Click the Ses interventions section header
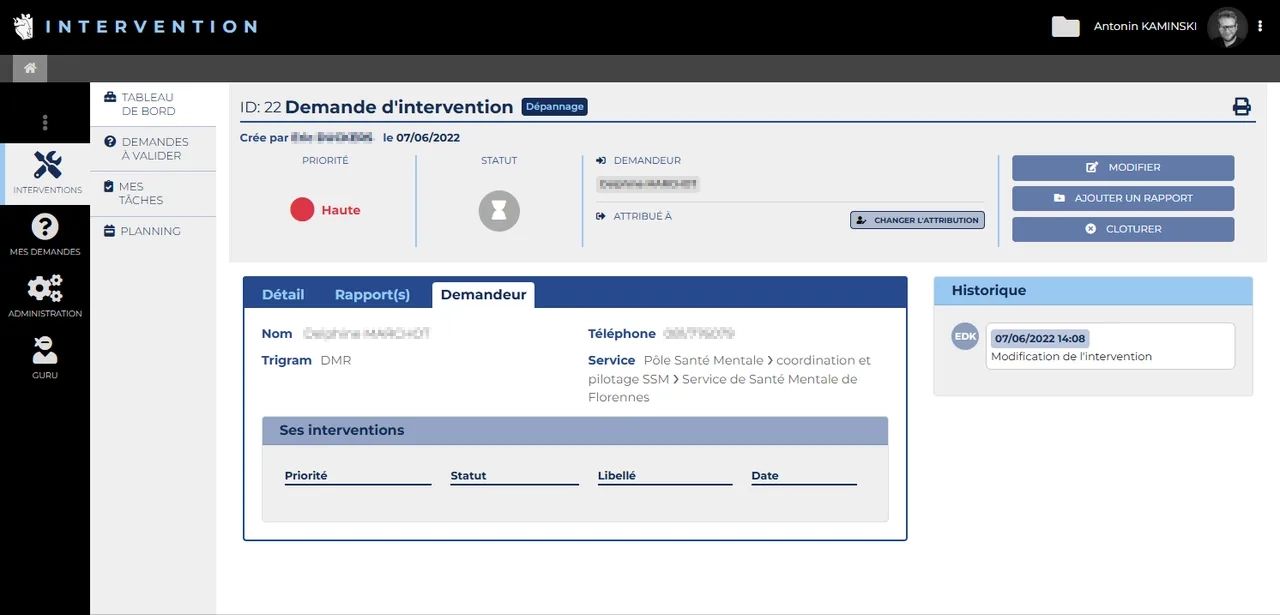1280x615 pixels. (575, 431)
